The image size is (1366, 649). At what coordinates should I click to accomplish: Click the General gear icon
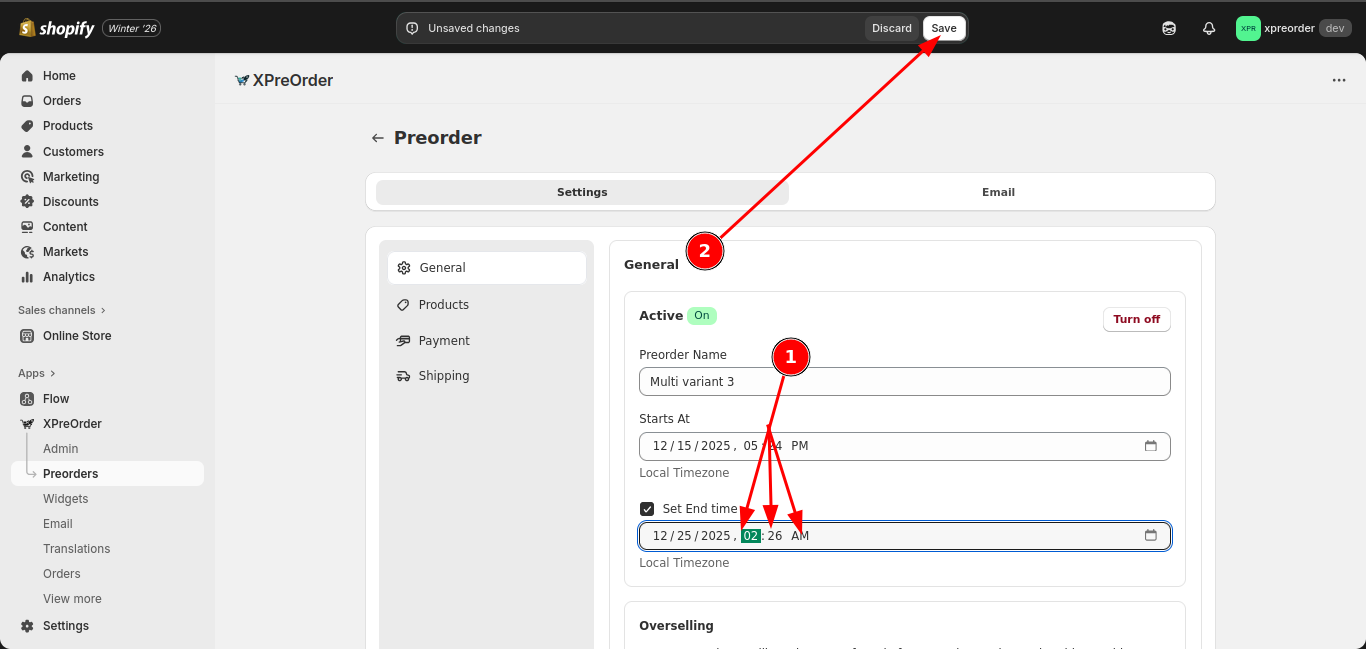(404, 268)
